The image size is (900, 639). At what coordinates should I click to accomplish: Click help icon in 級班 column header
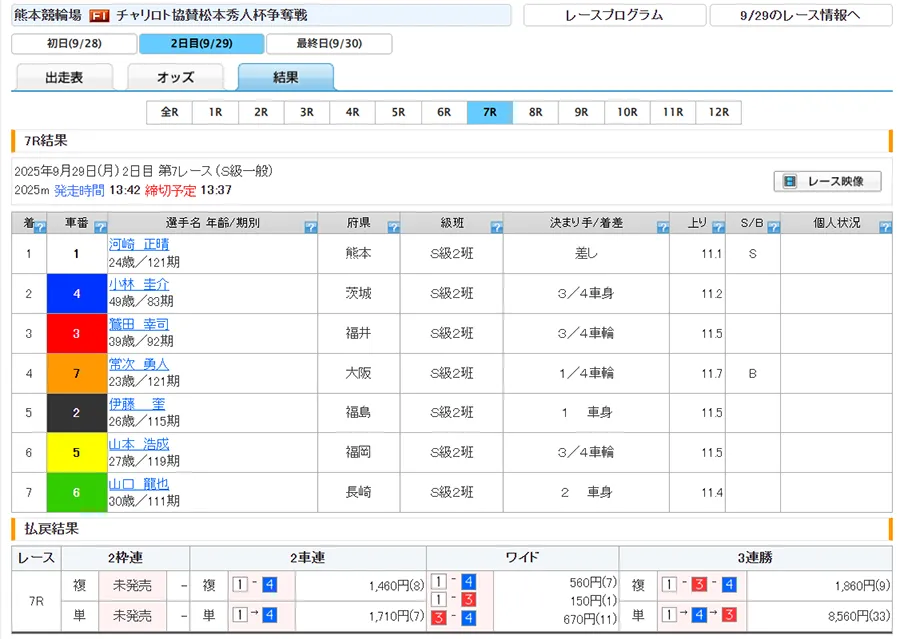coord(495,228)
